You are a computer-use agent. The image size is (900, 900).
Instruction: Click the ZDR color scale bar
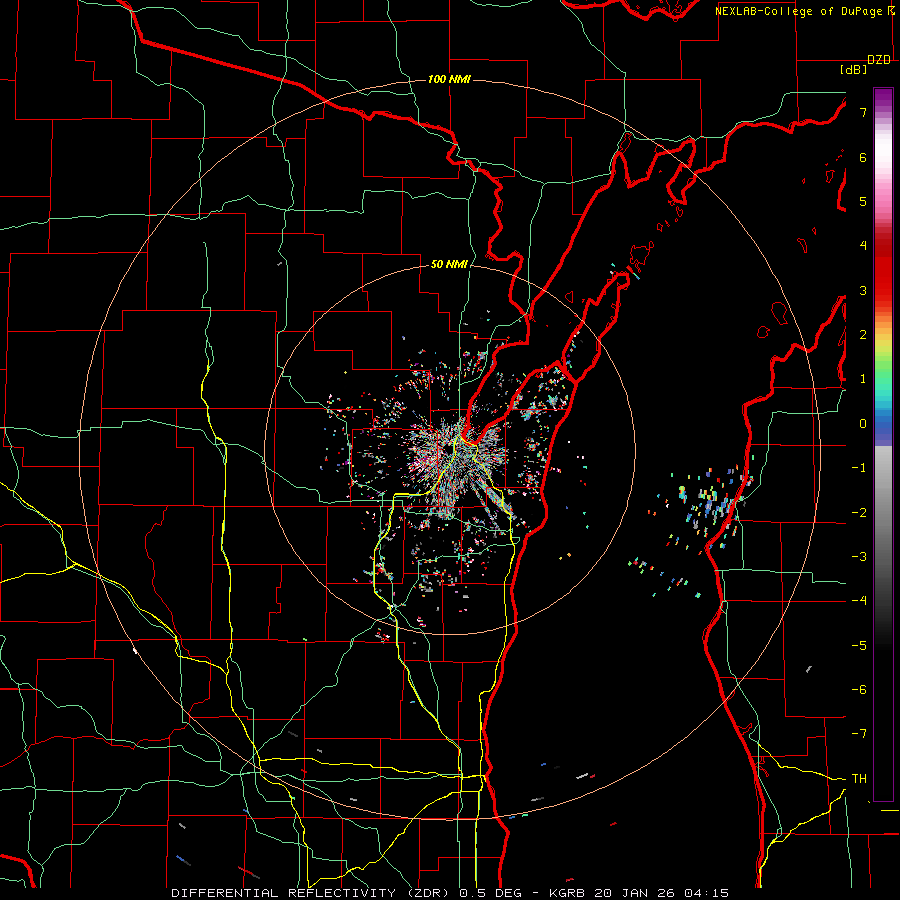[x=883, y=444]
